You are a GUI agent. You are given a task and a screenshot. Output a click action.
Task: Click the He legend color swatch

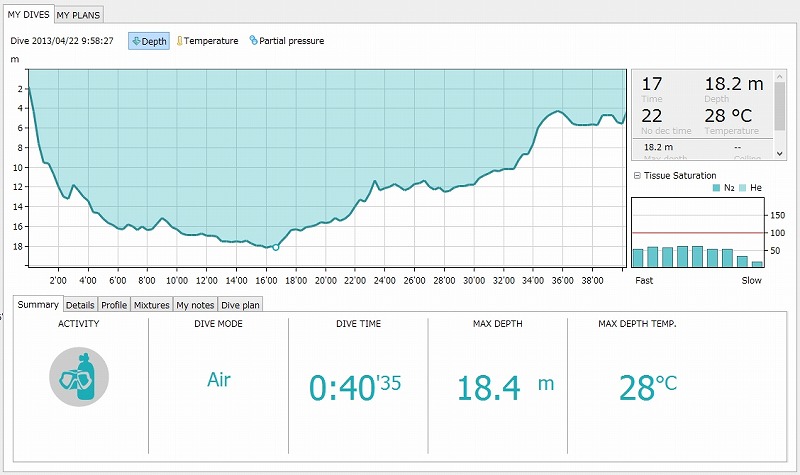pos(741,188)
